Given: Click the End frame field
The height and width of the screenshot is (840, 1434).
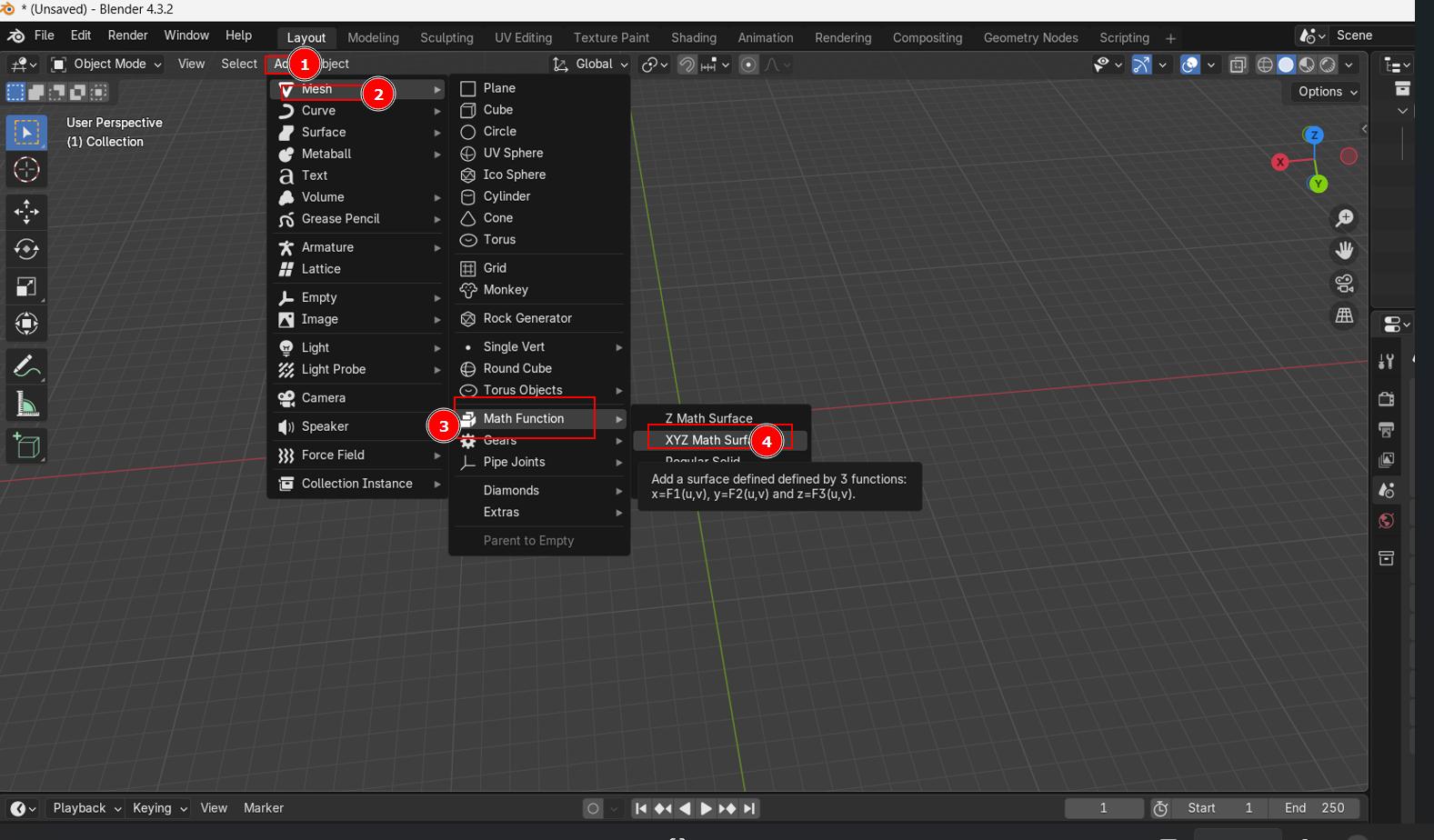Looking at the screenshot, I should [1315, 808].
